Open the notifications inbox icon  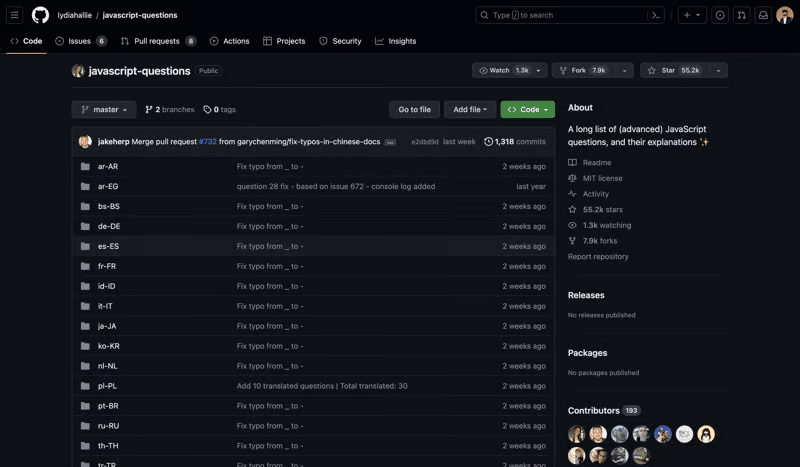tap(763, 15)
